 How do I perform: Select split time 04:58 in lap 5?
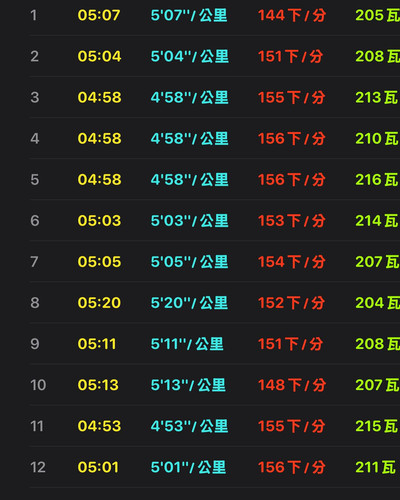[x=99, y=180]
